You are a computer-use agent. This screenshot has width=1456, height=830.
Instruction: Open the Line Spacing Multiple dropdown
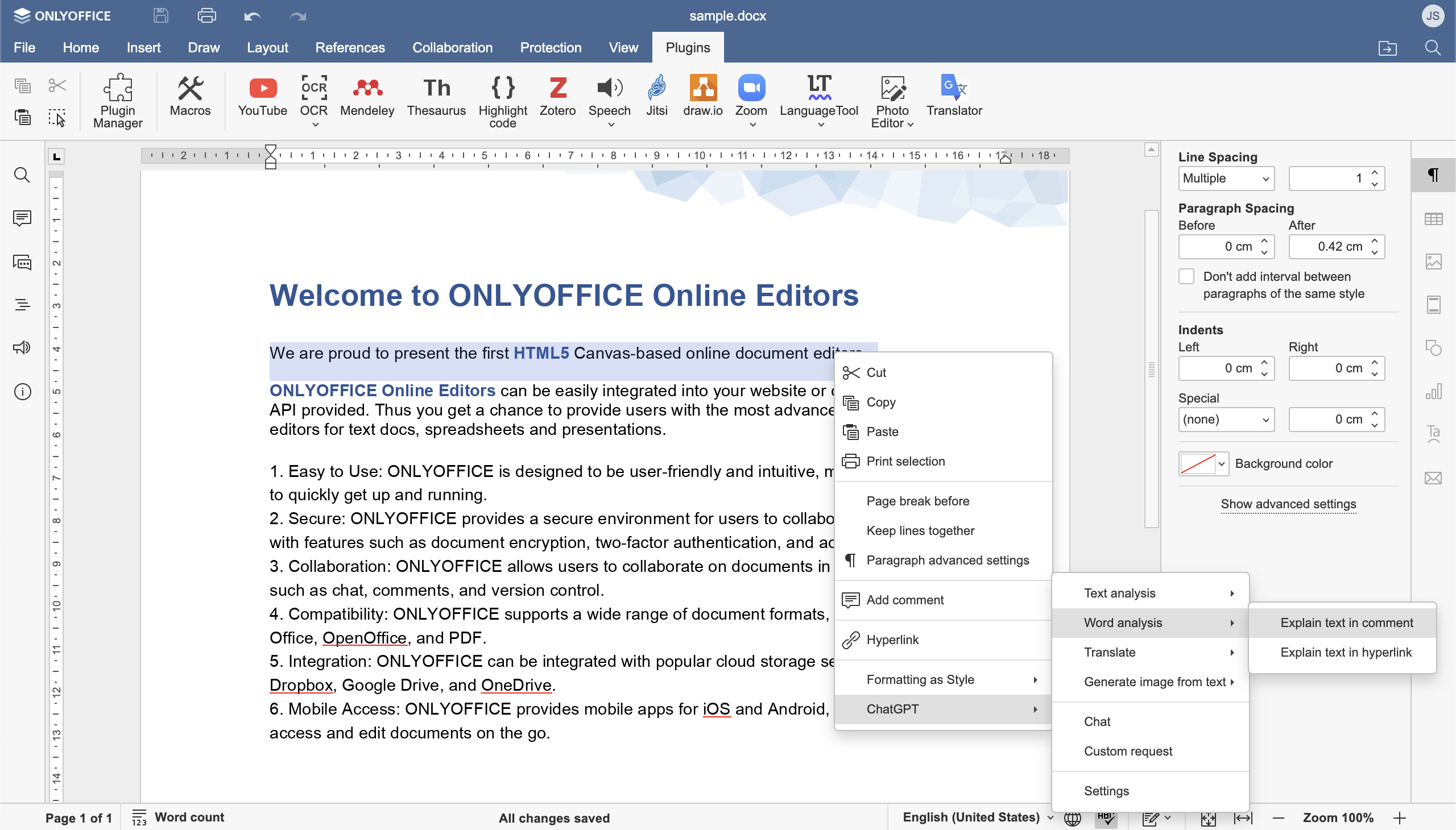pyautogui.click(x=1226, y=179)
